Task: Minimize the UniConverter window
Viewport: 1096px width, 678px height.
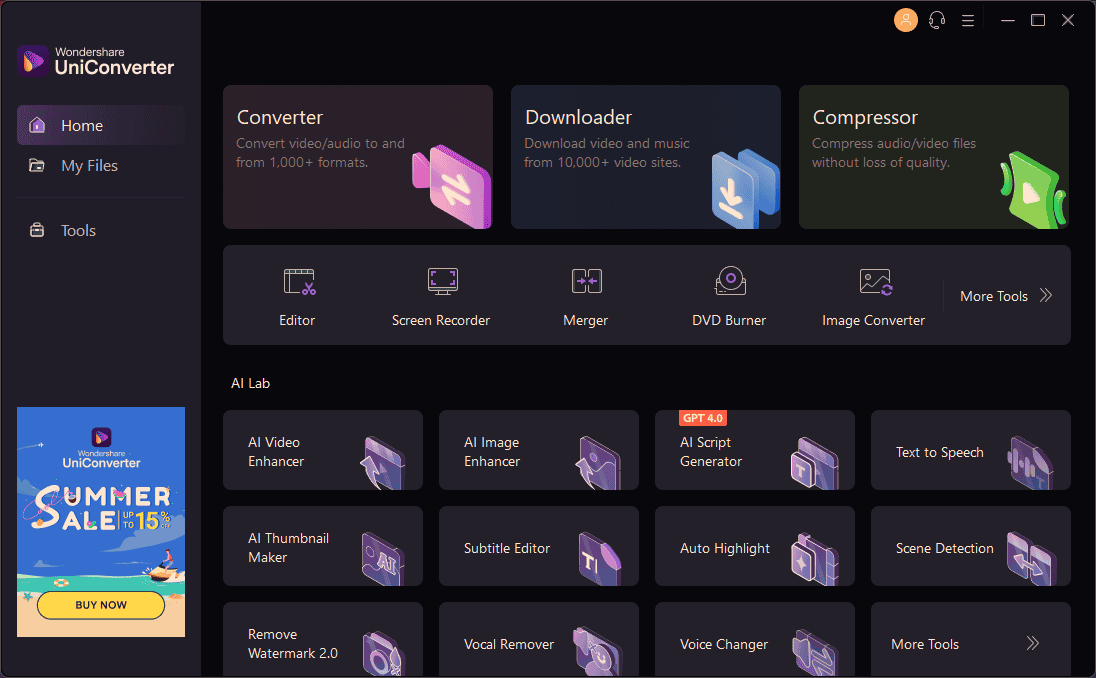Action: tap(1007, 20)
